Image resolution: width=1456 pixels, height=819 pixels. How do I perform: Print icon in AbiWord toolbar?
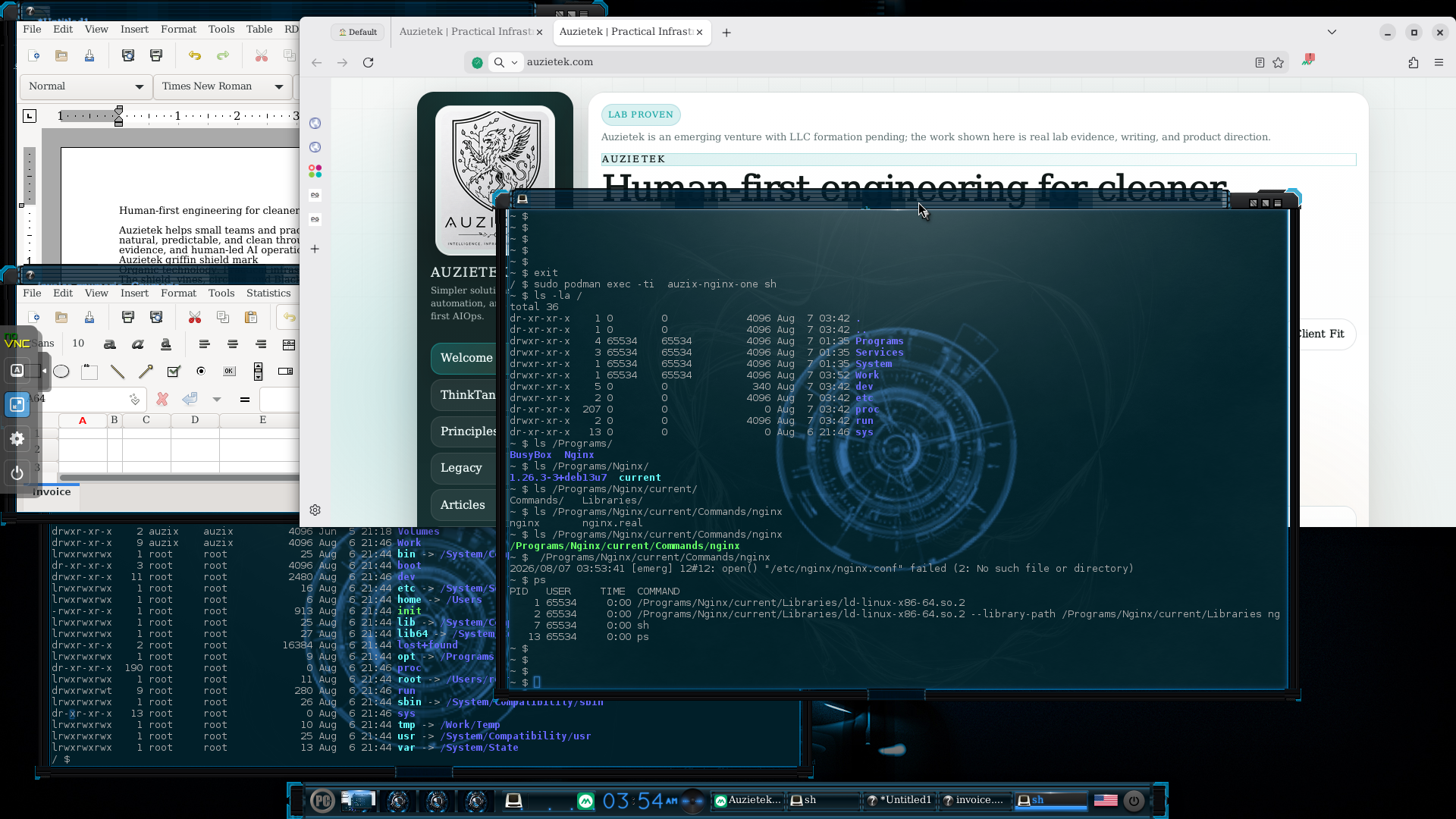pos(156,56)
